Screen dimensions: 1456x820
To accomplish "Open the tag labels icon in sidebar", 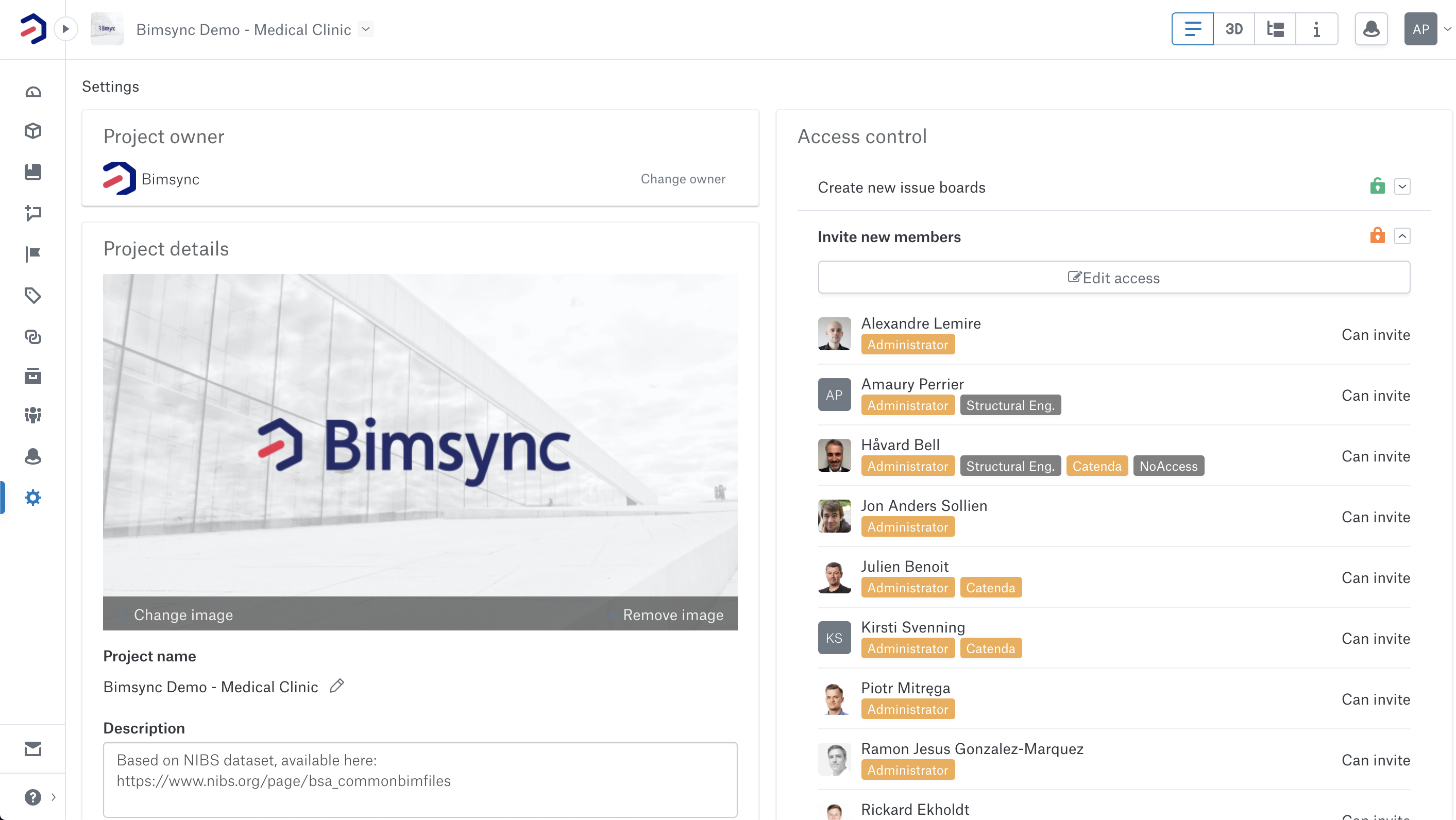I will (x=33, y=295).
